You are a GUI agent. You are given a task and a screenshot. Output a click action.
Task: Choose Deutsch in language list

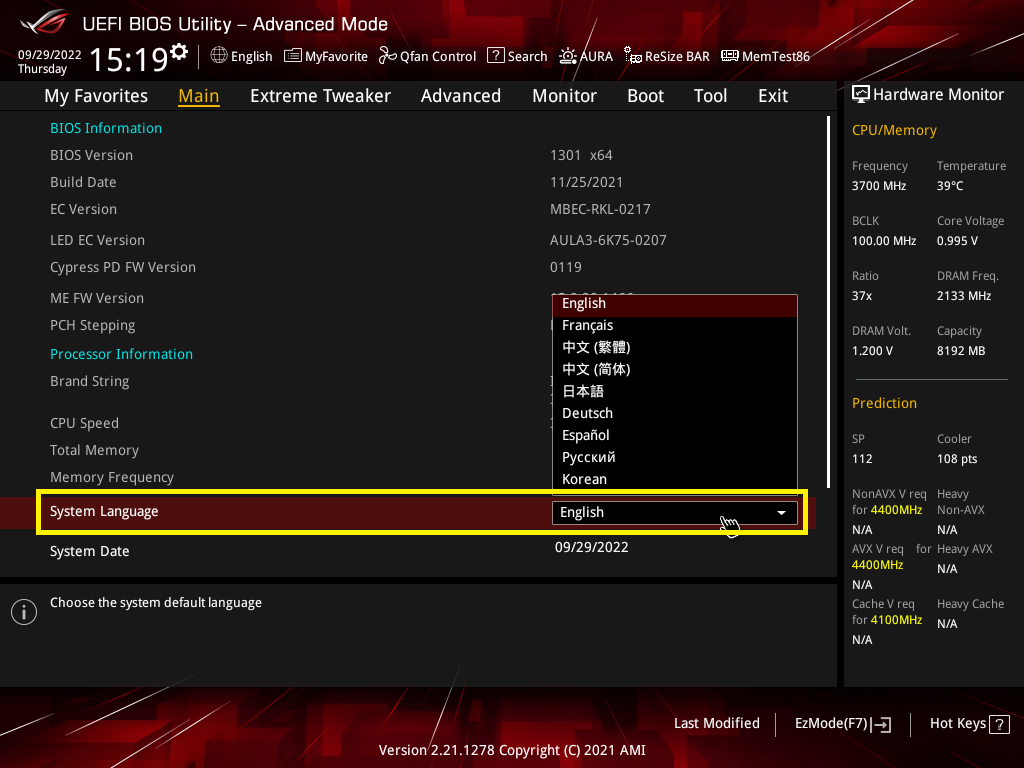[x=675, y=413]
